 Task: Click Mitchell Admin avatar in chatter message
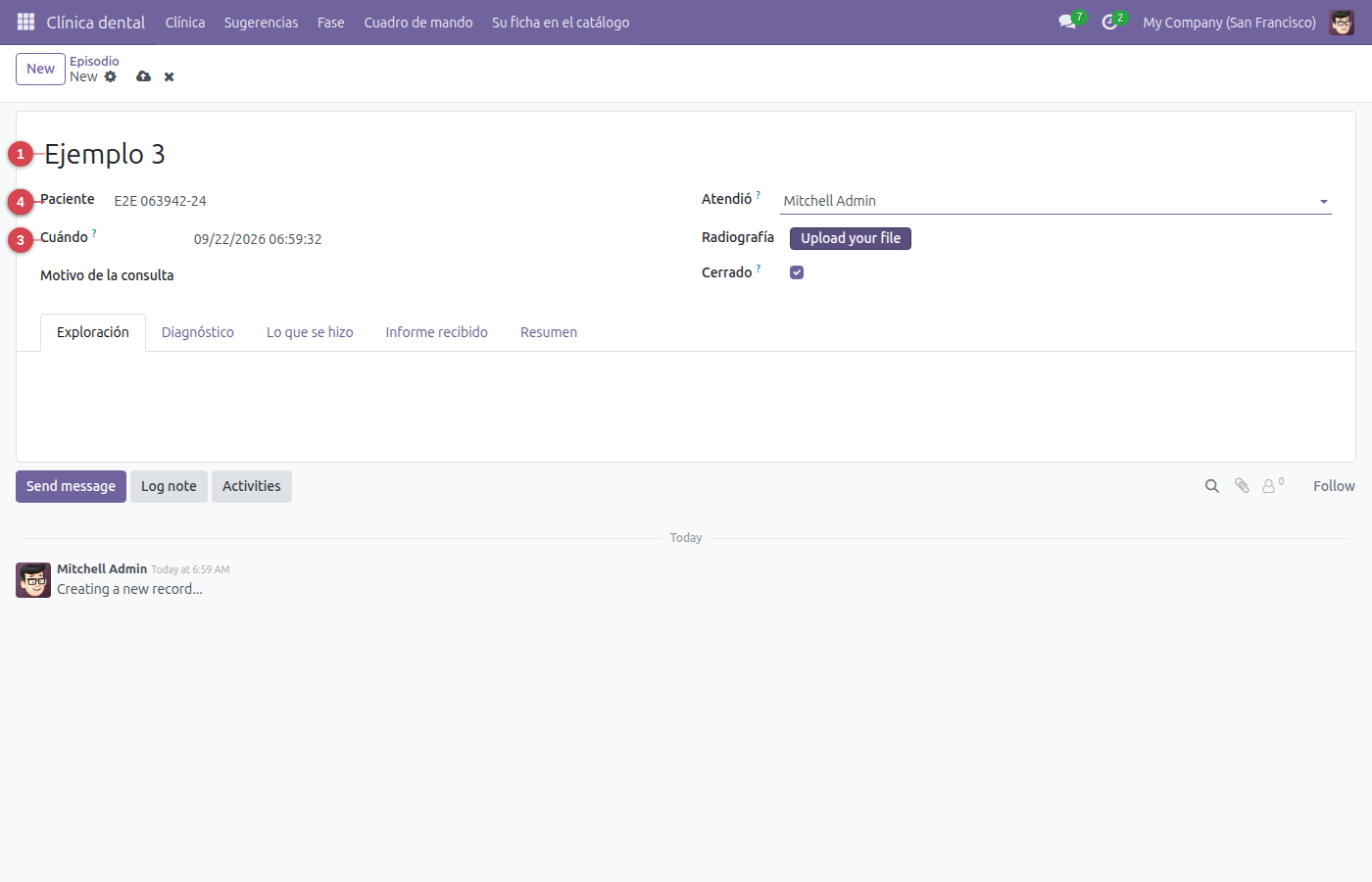pyautogui.click(x=33, y=580)
